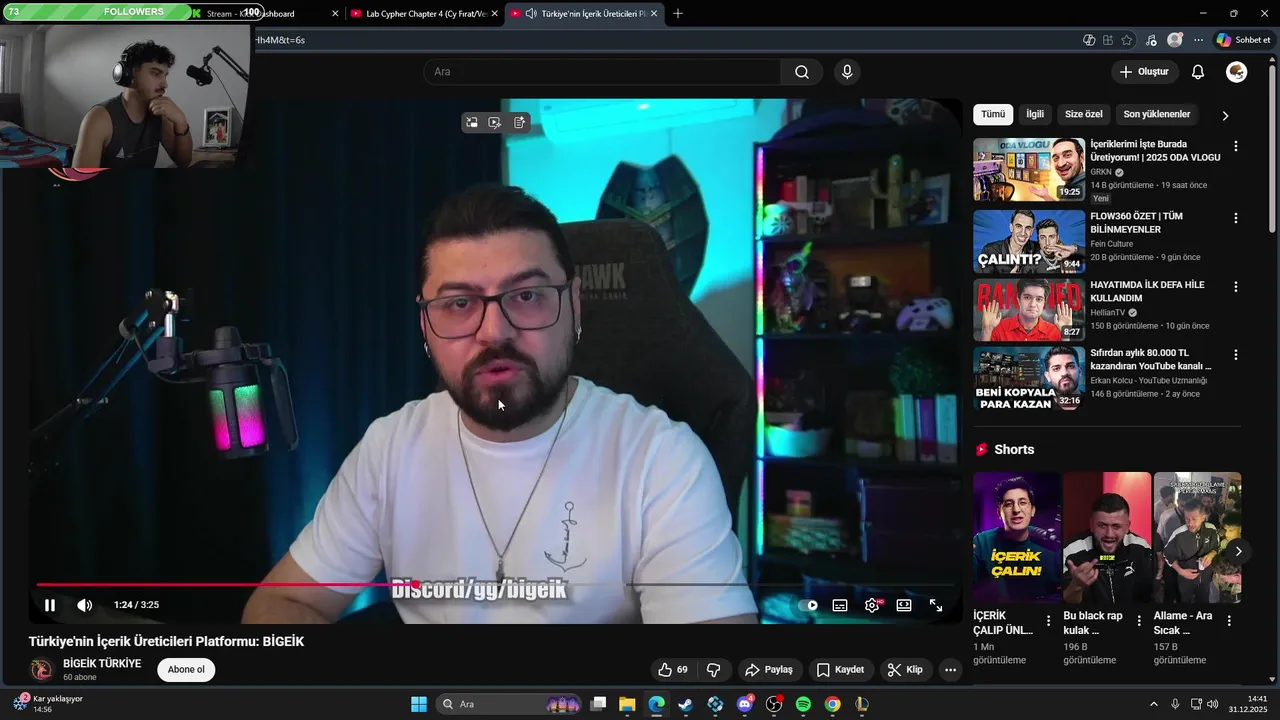Open Steam from the taskbar
This screenshot has width=1280, height=720.
click(685, 704)
